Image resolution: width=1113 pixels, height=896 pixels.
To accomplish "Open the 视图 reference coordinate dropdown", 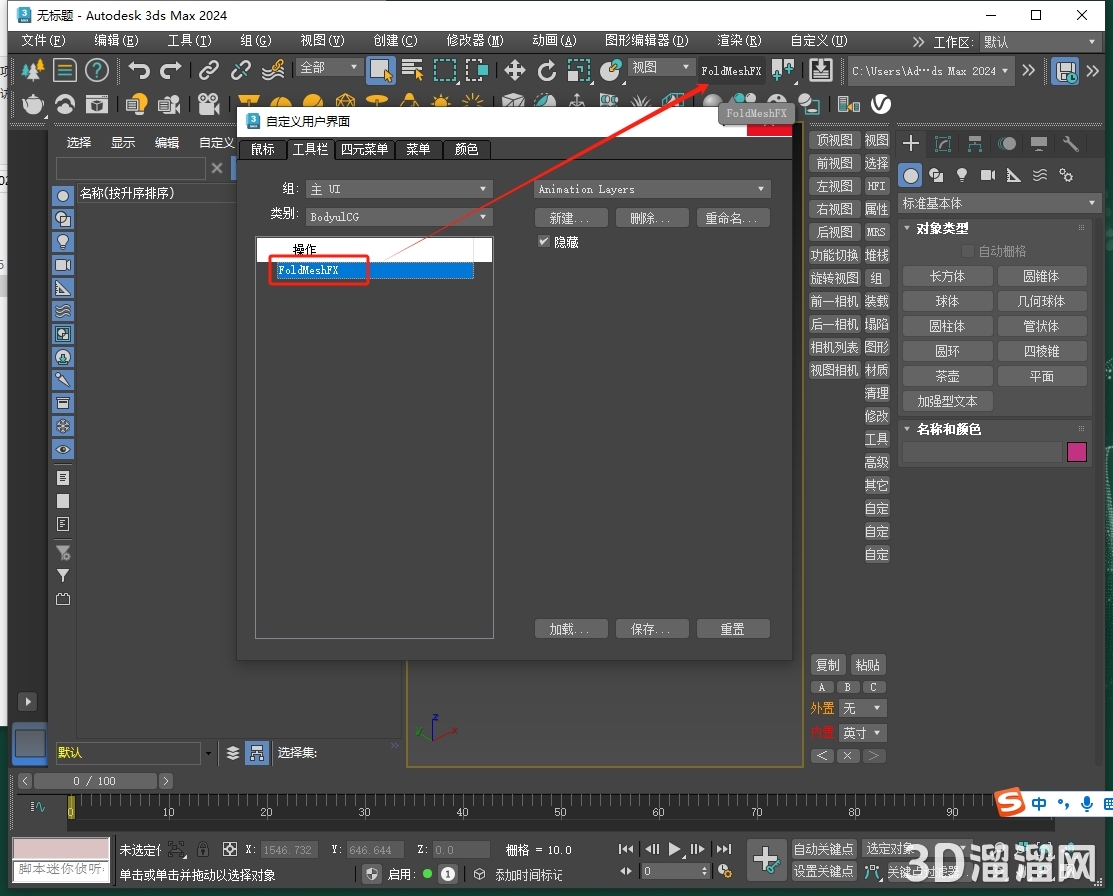I will click(661, 67).
